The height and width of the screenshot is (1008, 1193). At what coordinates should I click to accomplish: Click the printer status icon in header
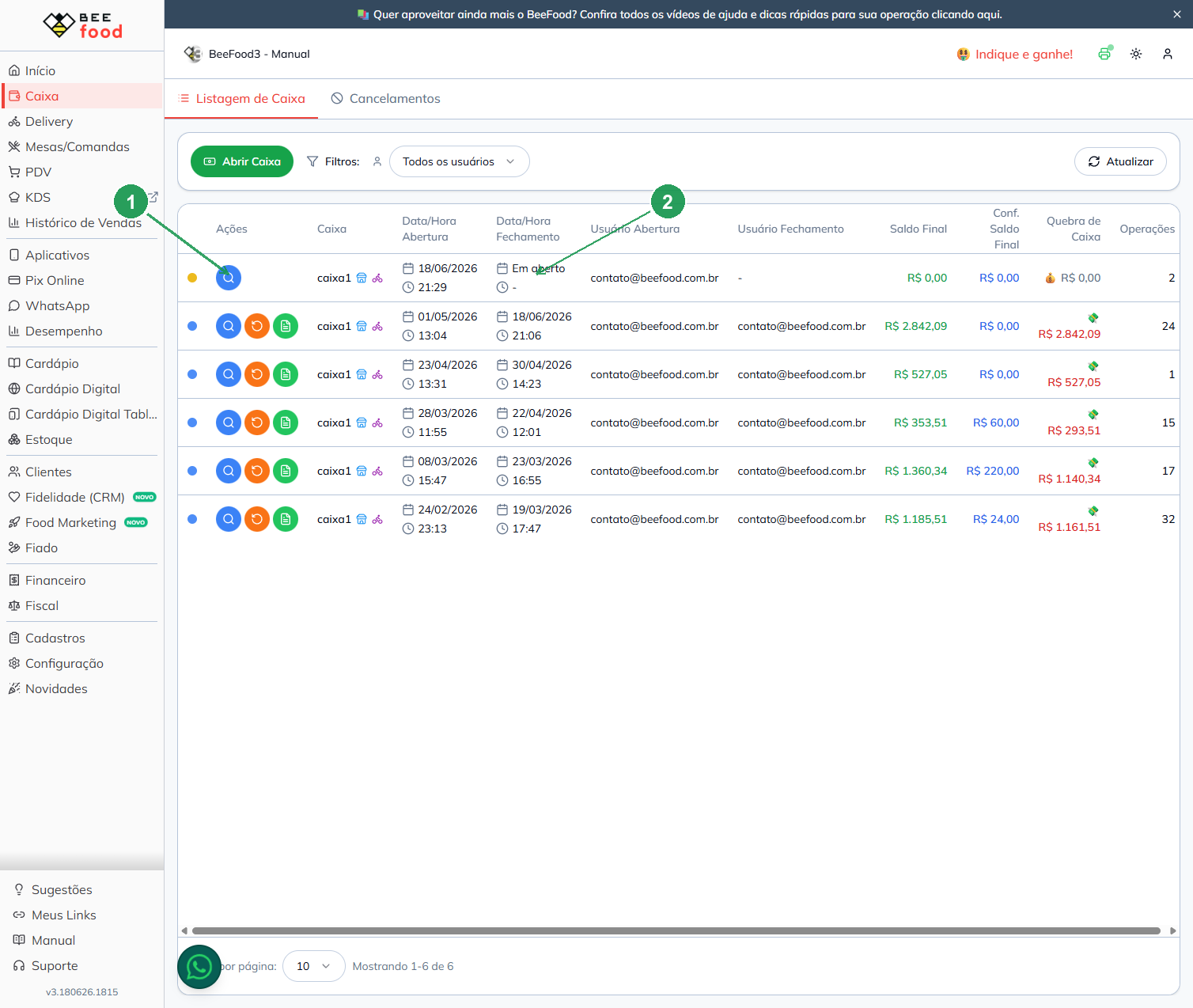click(x=1104, y=54)
